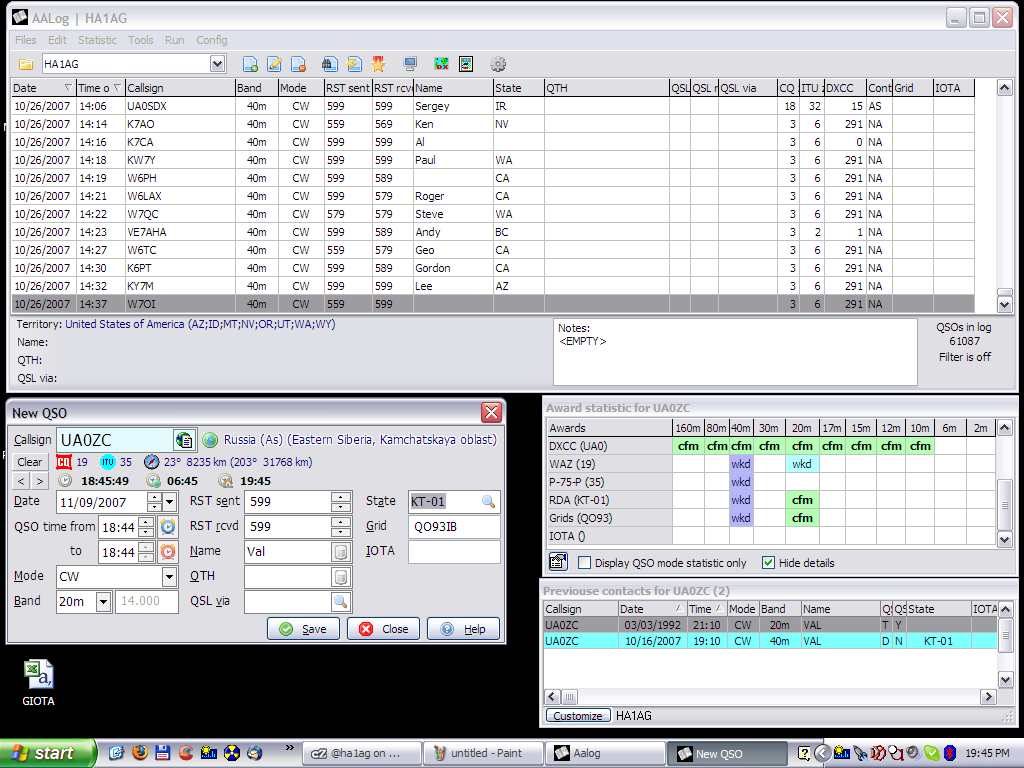Open search with the binoculars icon
This screenshot has width=1024, height=768.
click(329, 65)
